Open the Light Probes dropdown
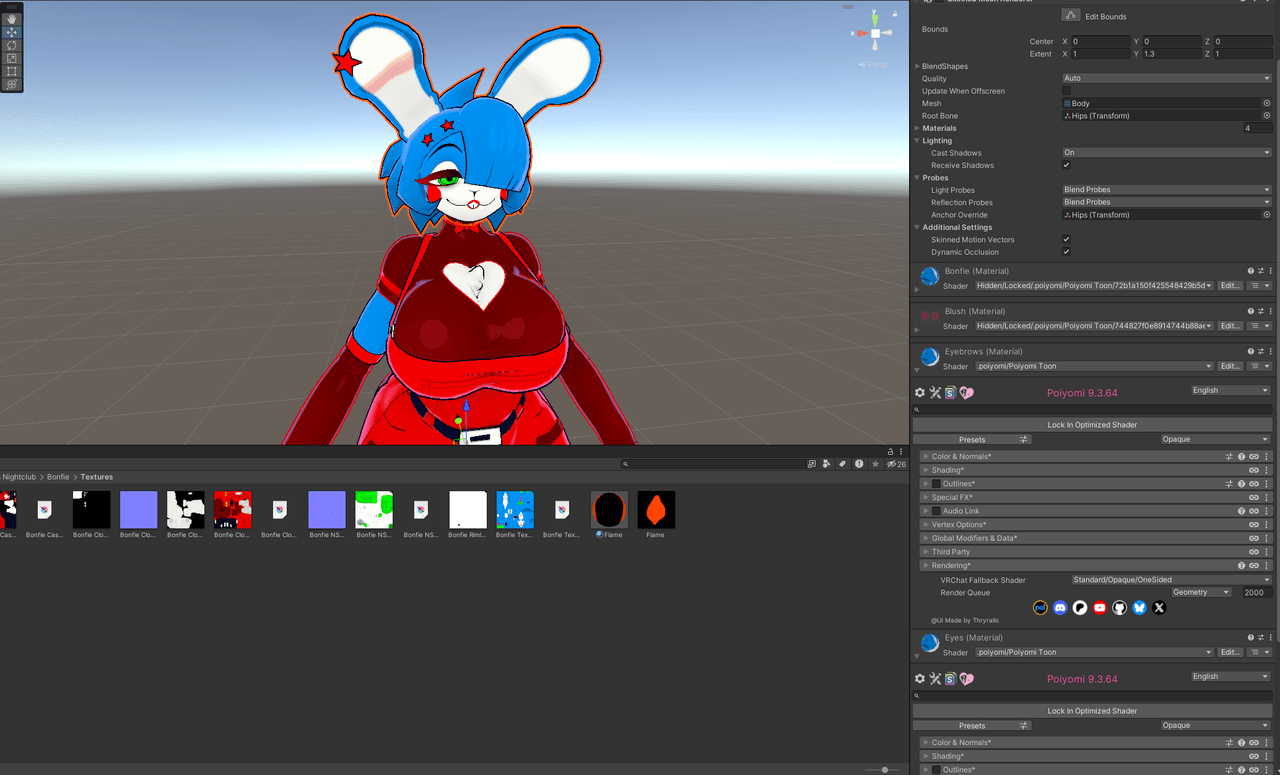Viewport: 1280px width, 775px height. point(1167,190)
